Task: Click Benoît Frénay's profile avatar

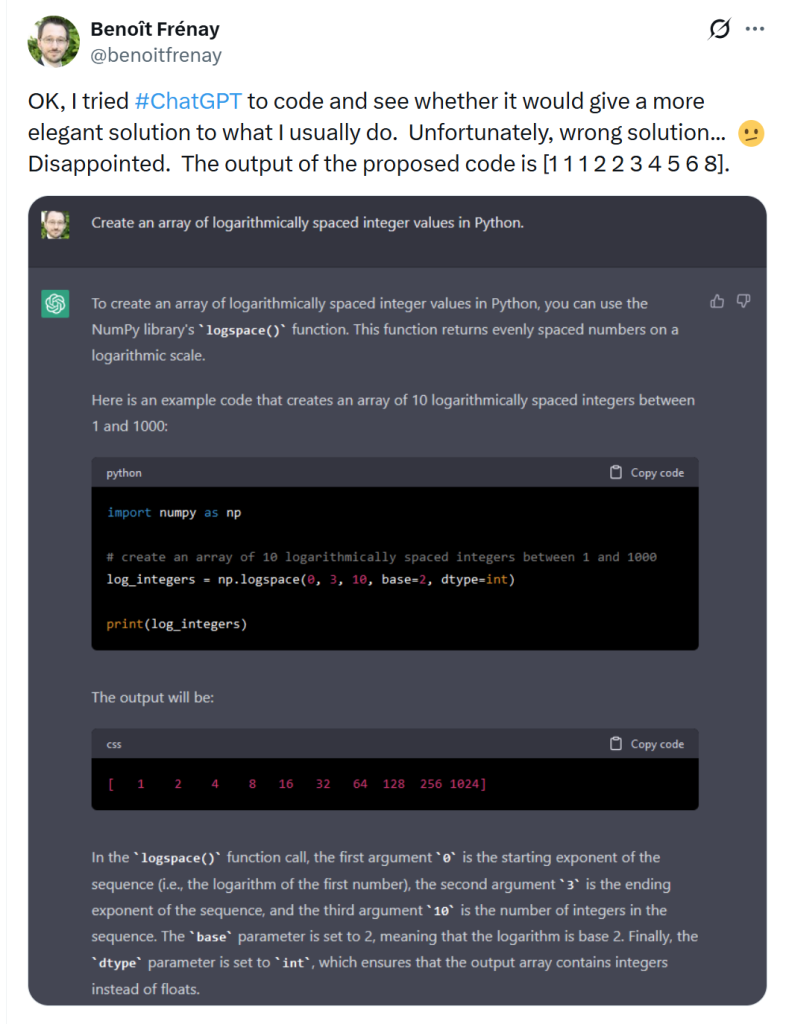Action: point(54,41)
